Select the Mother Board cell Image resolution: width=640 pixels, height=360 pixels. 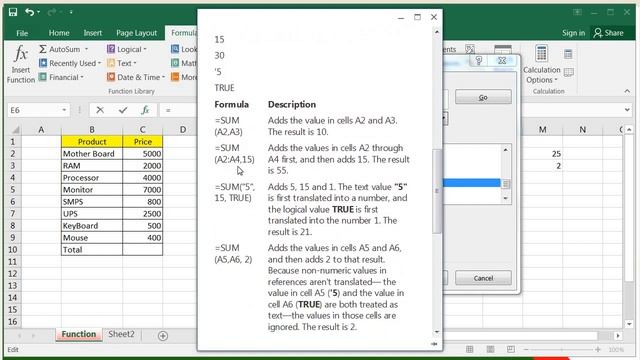coord(92,153)
